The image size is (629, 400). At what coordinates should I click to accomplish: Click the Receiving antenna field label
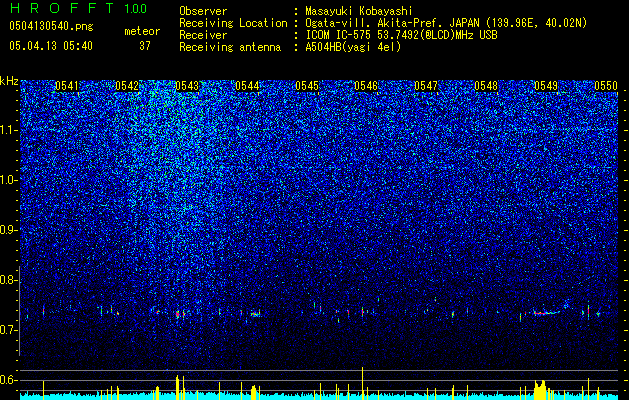[x=230, y=47]
